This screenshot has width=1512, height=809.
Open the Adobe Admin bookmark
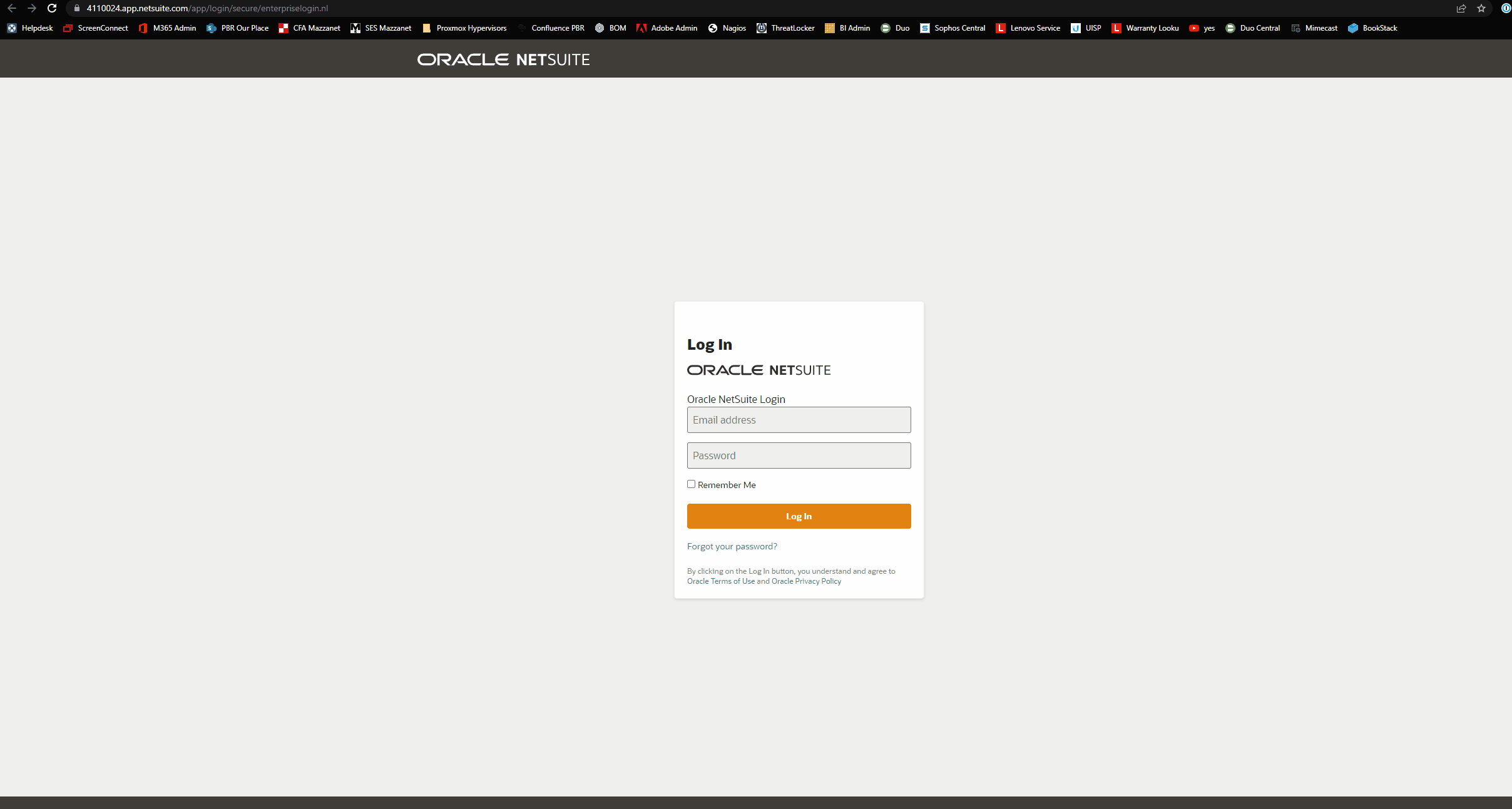coord(667,28)
